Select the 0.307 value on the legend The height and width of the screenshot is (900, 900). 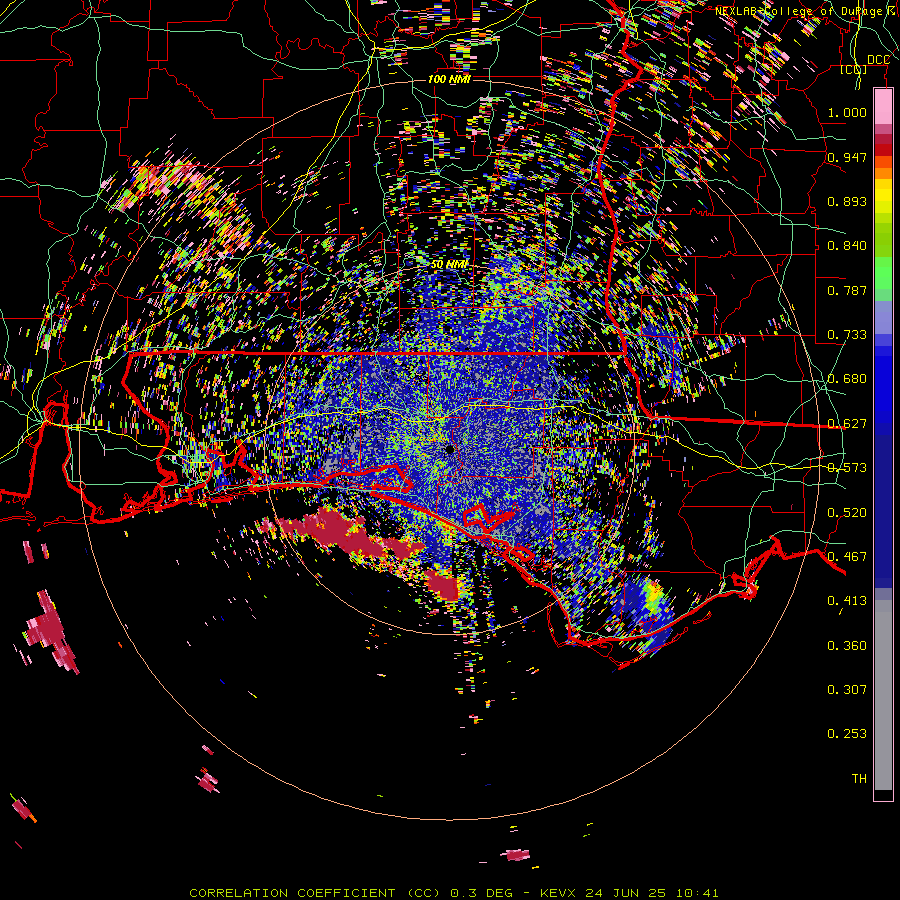(847, 690)
